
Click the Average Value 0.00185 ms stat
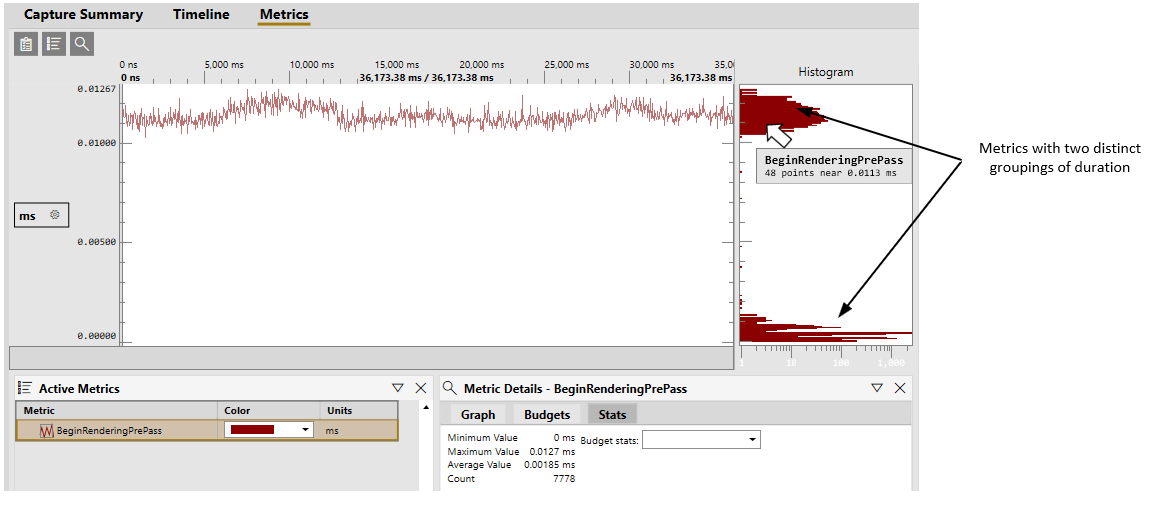511,465
